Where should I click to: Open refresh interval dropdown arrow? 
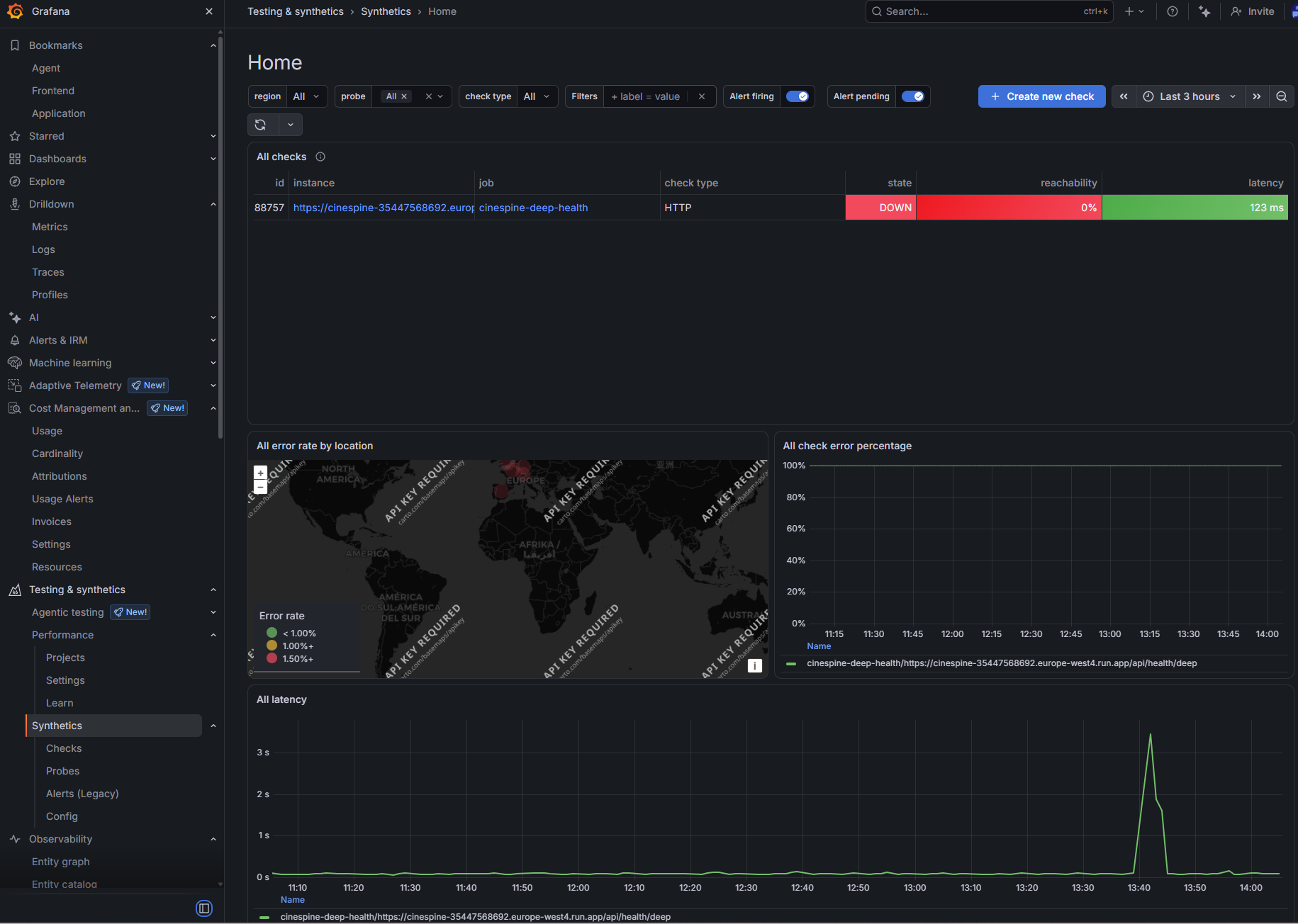291,125
